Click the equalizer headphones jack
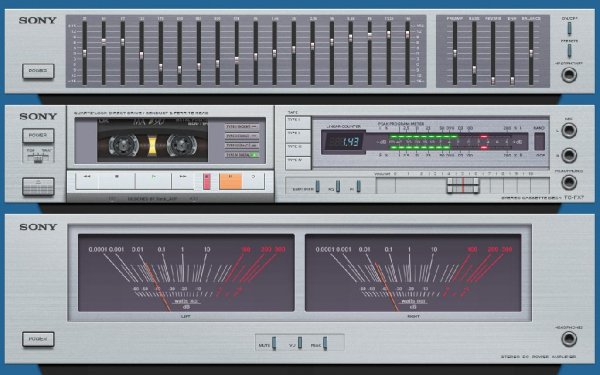The height and width of the screenshot is (375, 600). [569, 75]
